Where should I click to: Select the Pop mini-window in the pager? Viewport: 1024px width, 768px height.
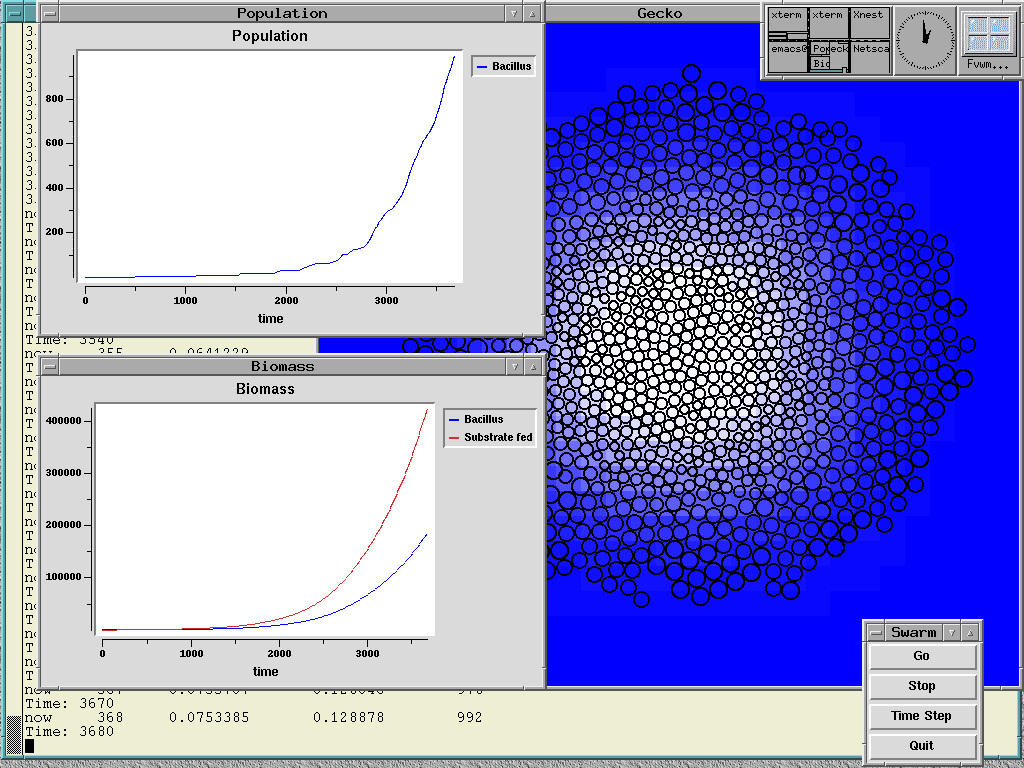point(820,49)
